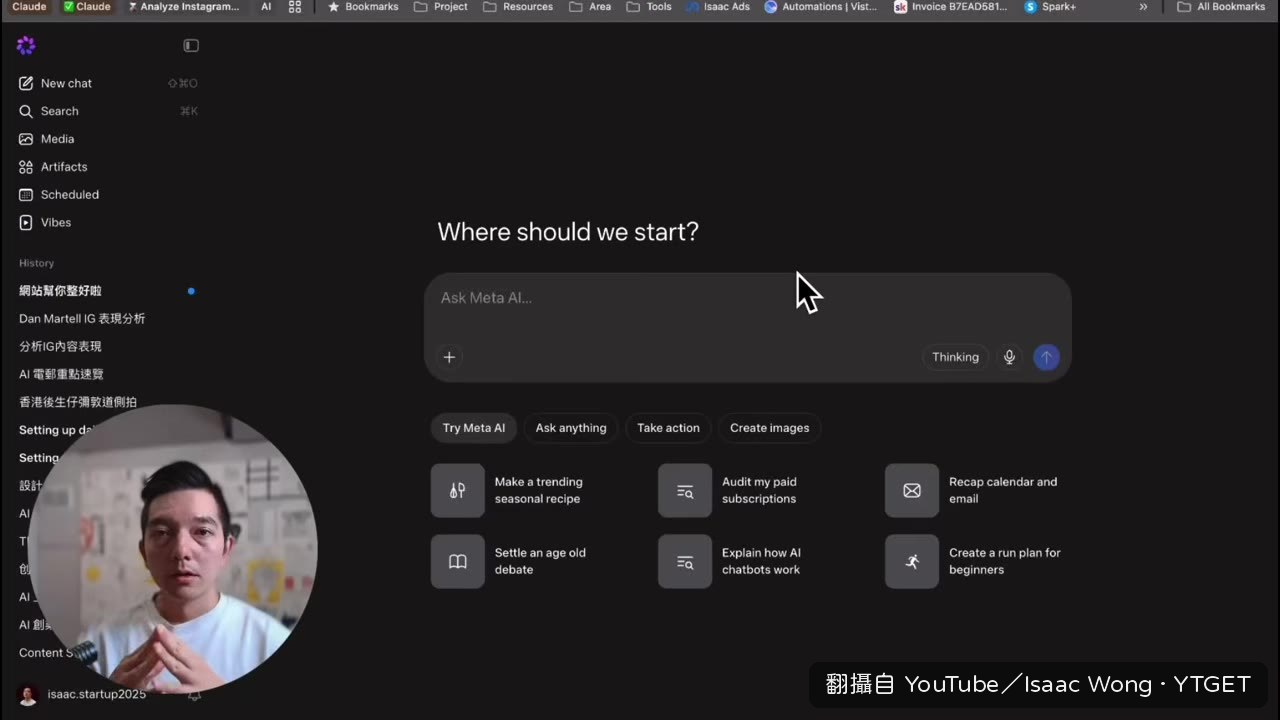Viewport: 1280px width, 720px height.
Task: Open the Isaac Ads bookmark
Action: [x=718, y=7]
